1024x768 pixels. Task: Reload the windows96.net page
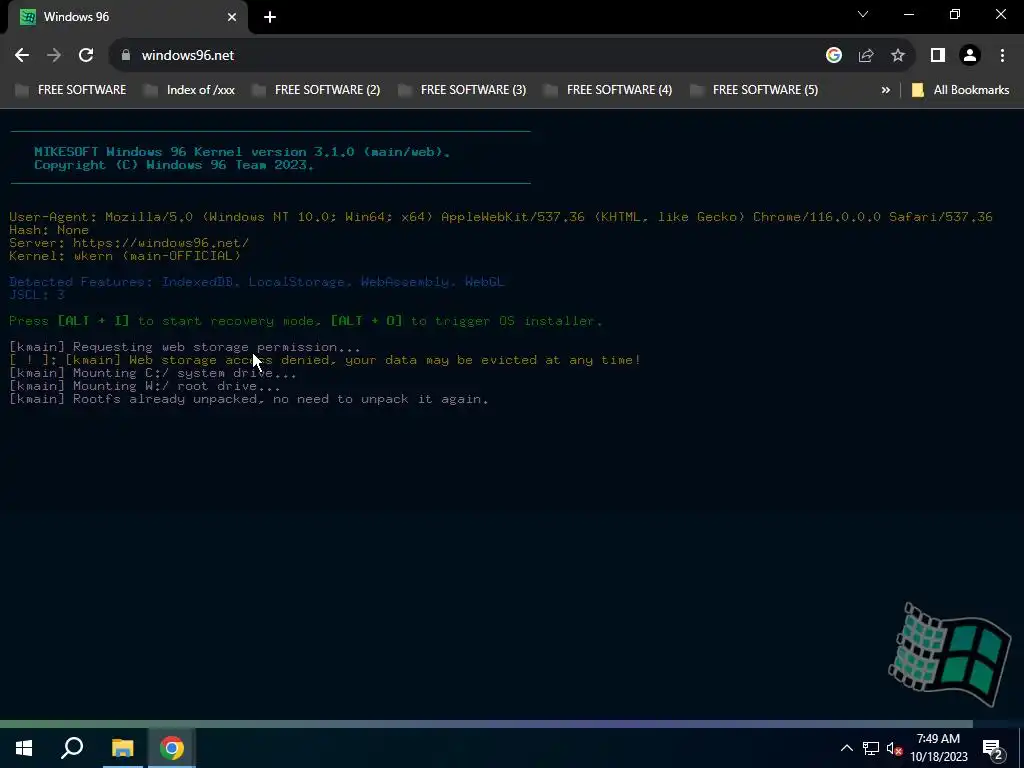tap(86, 56)
